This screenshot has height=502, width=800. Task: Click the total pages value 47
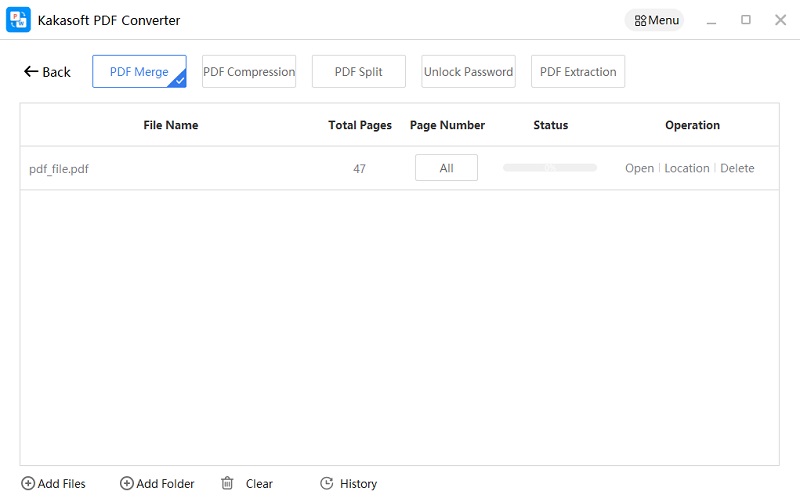[359, 168]
